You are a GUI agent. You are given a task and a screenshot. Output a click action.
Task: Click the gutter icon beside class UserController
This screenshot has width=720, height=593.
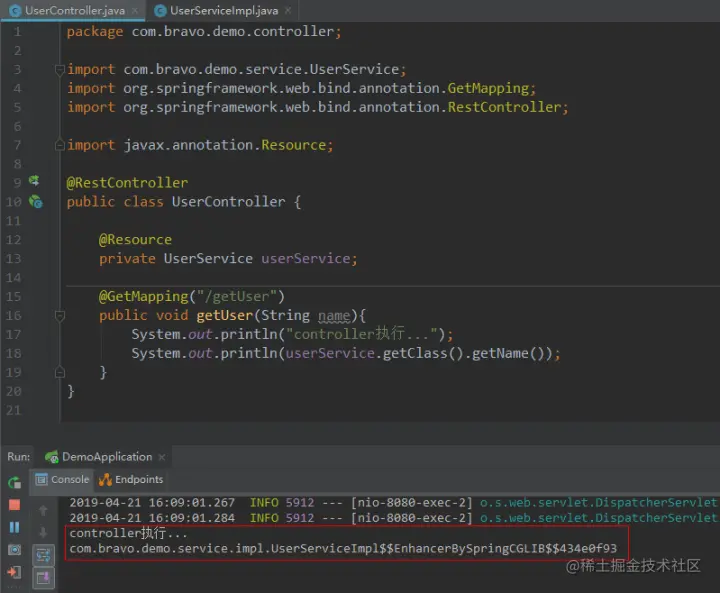[x=35, y=201]
